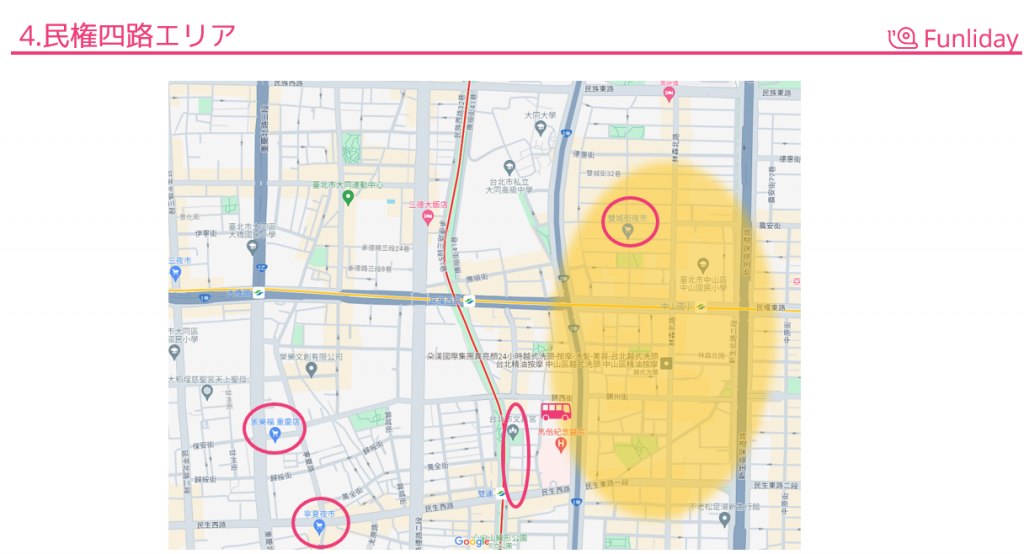Click the Funliday logo

tap(953, 38)
